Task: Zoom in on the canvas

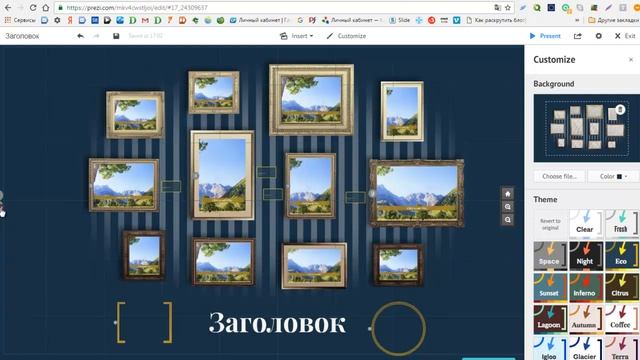Action: 507,207
